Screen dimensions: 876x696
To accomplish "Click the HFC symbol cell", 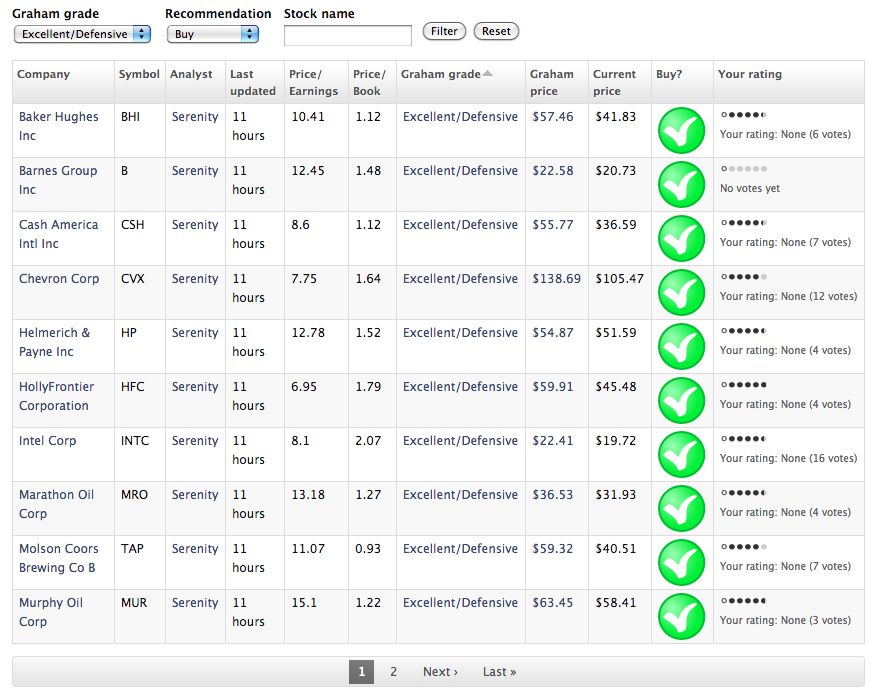I will pos(133,387).
